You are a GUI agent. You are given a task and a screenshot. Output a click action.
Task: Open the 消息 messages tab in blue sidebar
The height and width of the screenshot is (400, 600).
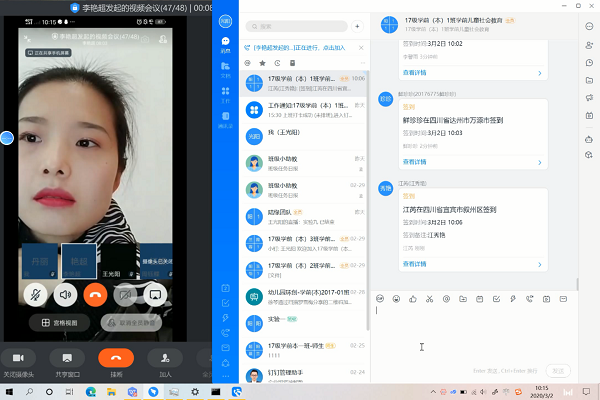(225, 44)
